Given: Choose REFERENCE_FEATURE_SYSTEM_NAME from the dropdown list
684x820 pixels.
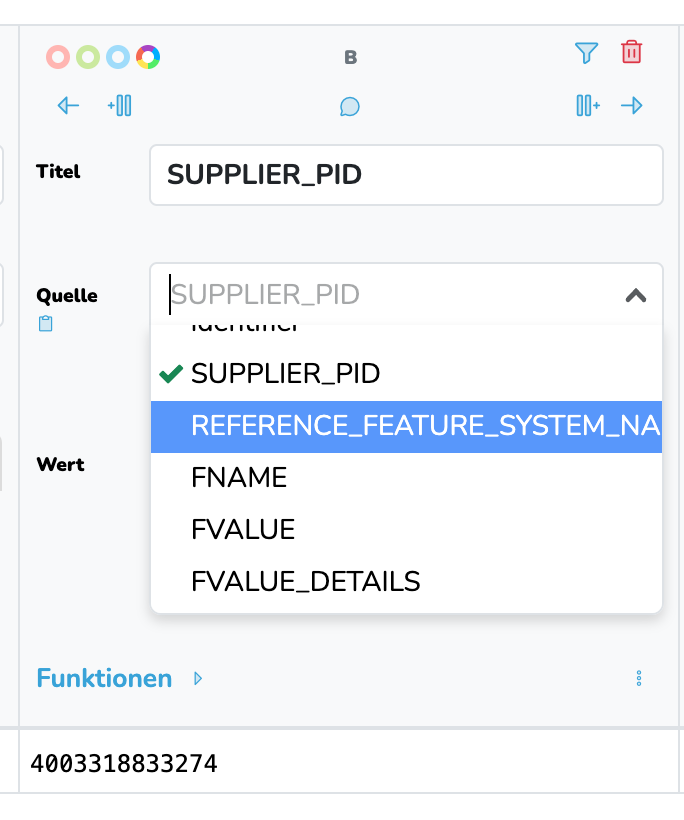Looking at the screenshot, I should (x=406, y=426).
